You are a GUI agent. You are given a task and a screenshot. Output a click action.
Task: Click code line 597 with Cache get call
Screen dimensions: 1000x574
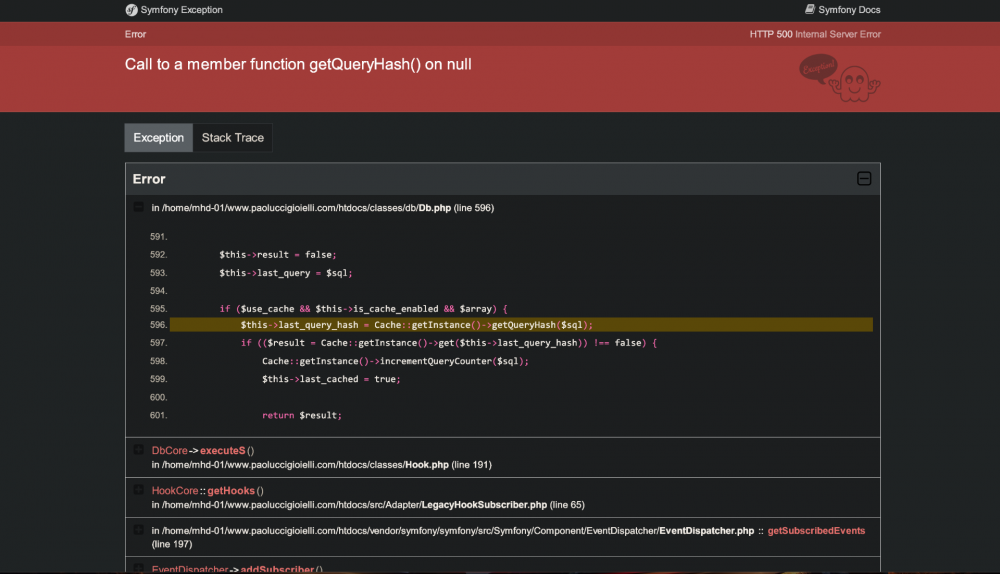point(448,343)
